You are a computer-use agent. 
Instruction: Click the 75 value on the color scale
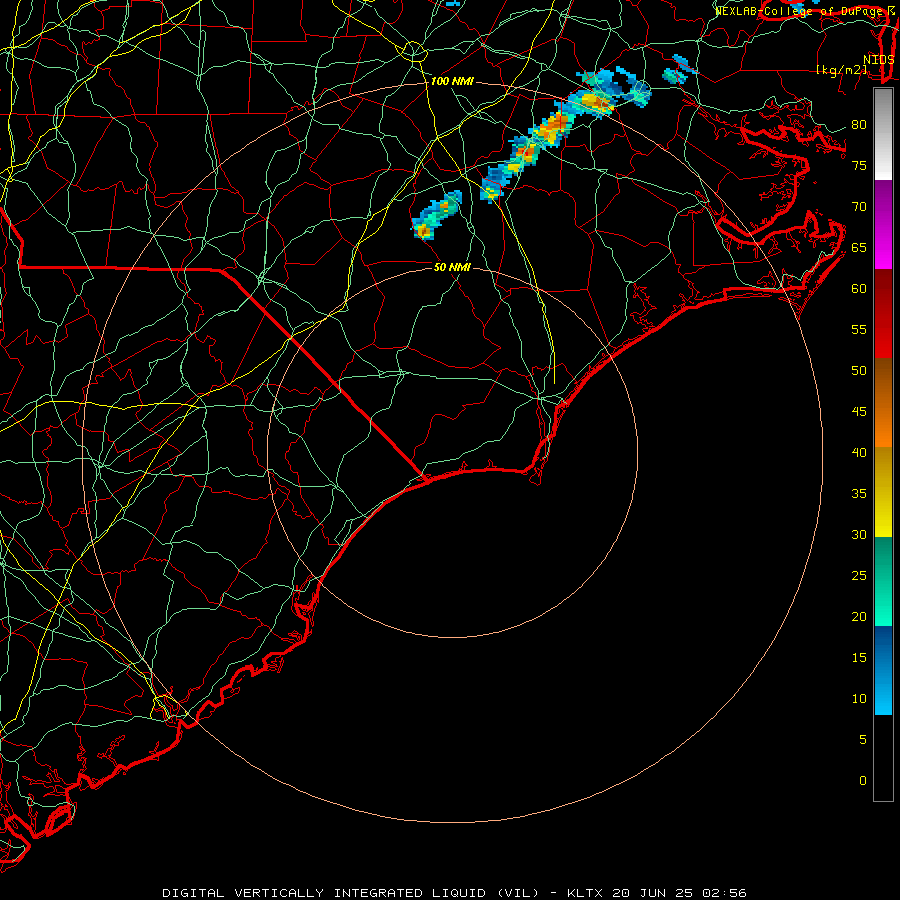pyautogui.click(x=859, y=165)
